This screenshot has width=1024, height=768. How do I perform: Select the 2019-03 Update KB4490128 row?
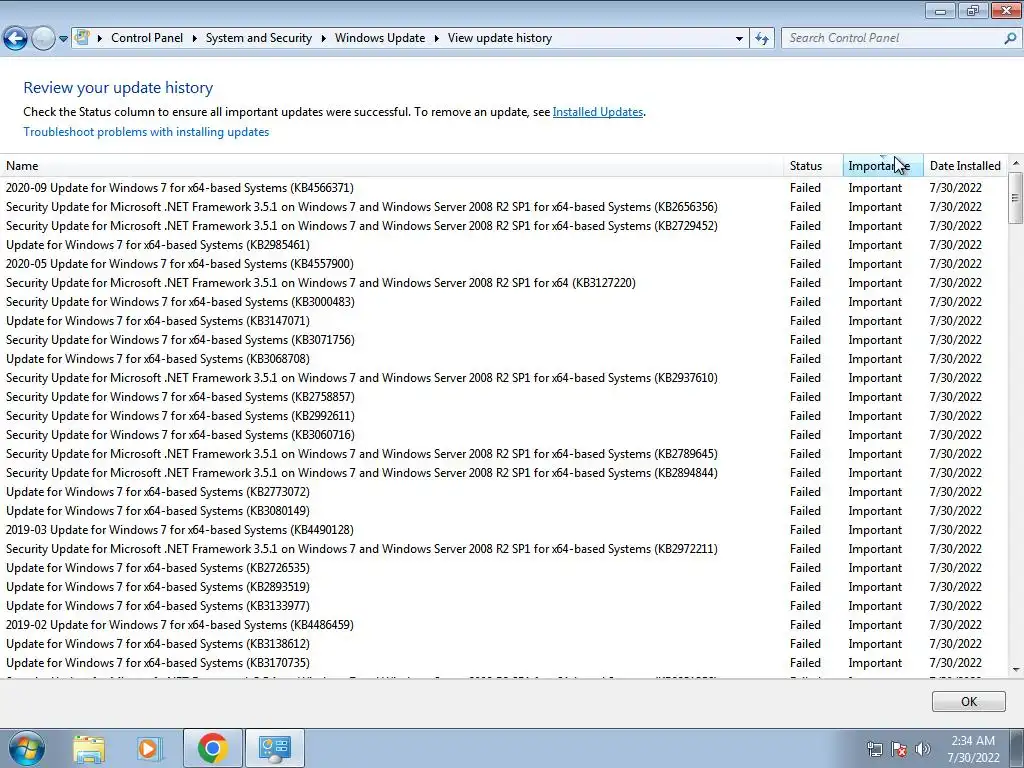click(503, 530)
